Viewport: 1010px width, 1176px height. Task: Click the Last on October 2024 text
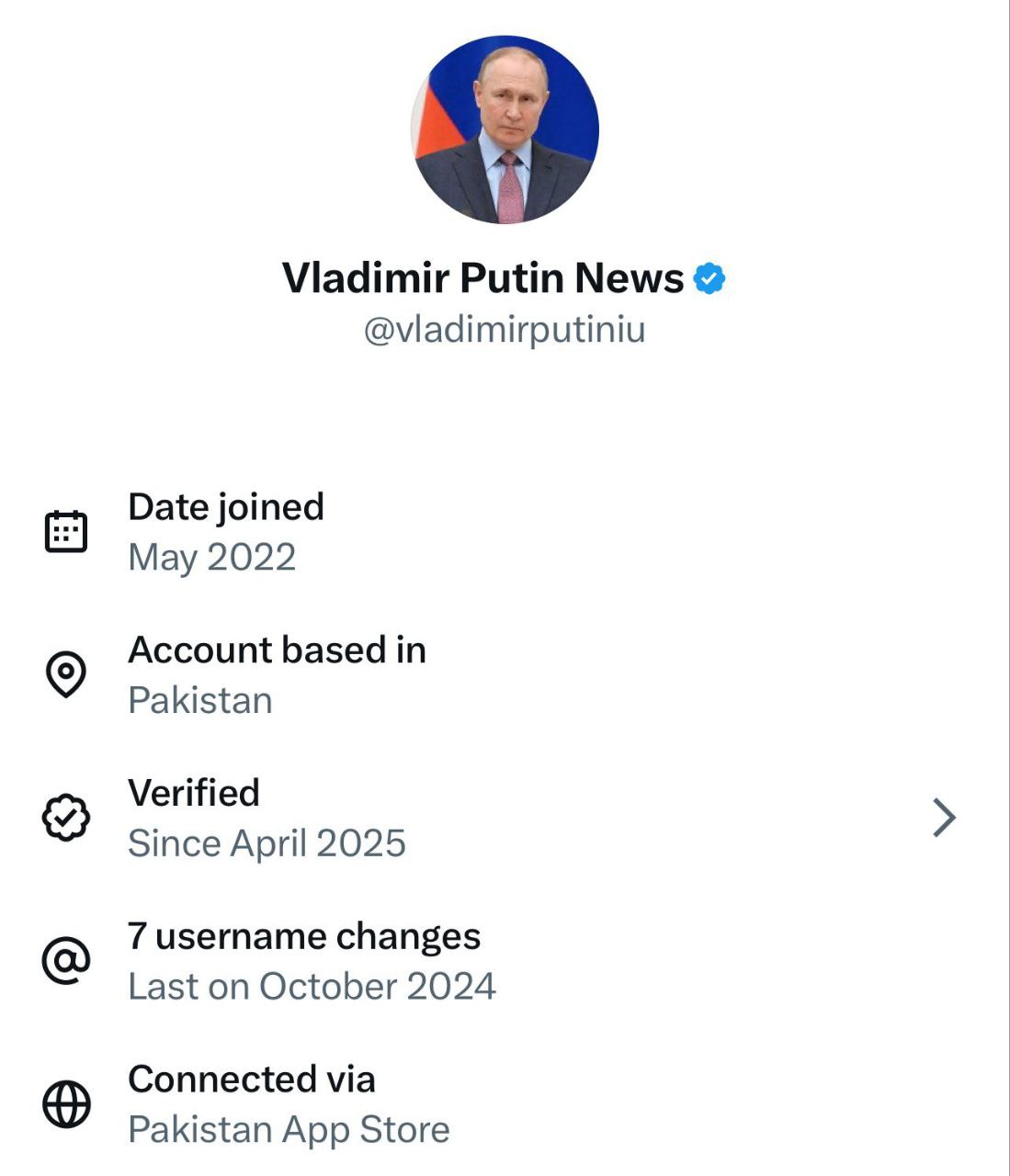coord(312,987)
